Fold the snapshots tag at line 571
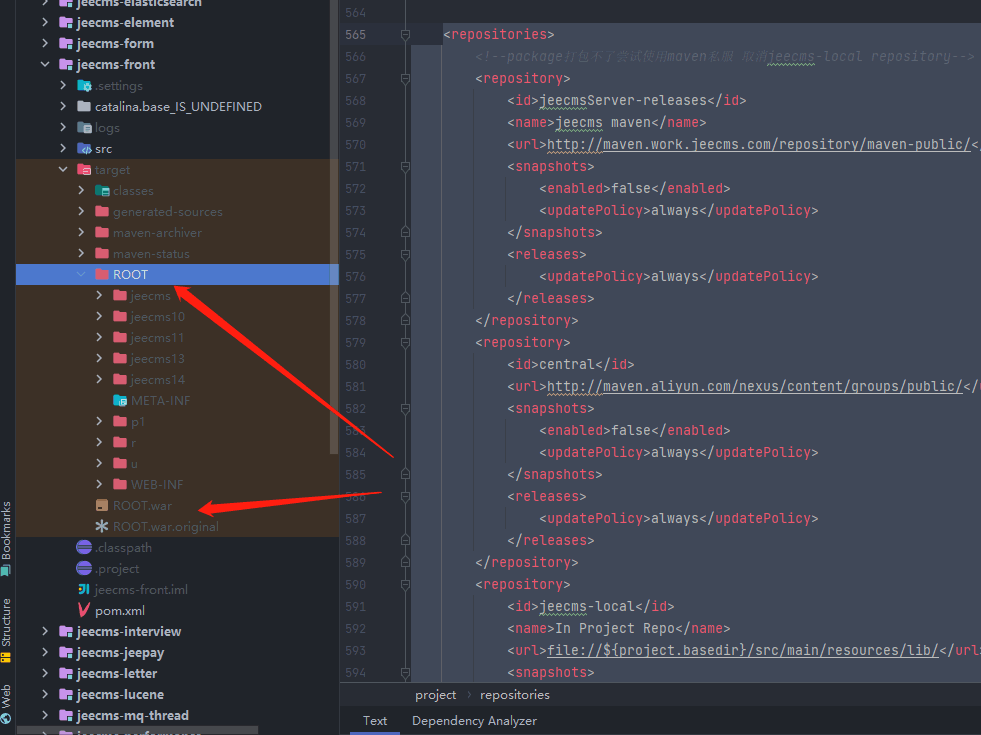Viewport: 981px width, 735px height. pyautogui.click(x=405, y=167)
